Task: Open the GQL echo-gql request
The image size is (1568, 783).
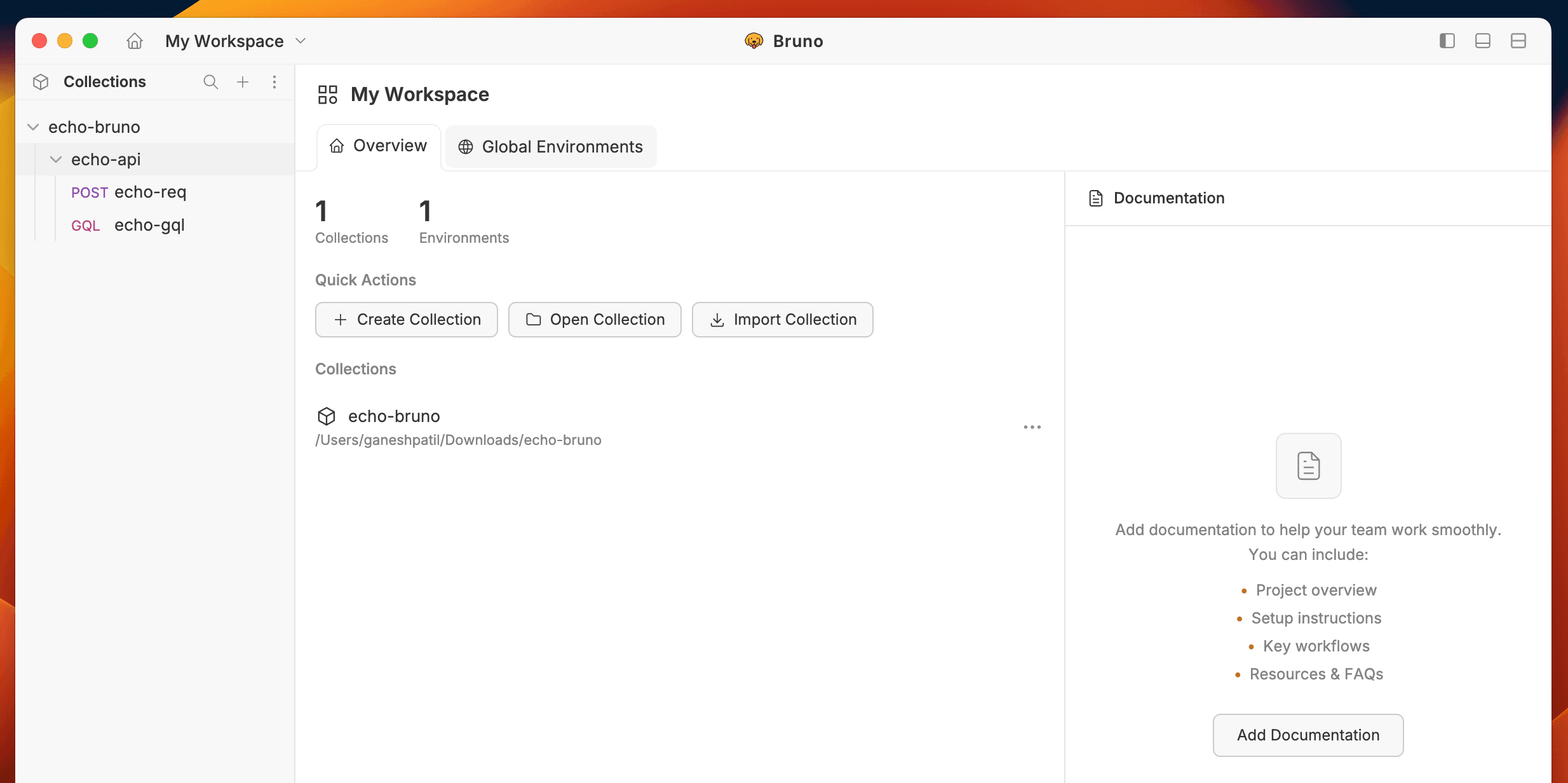Action: 128,225
